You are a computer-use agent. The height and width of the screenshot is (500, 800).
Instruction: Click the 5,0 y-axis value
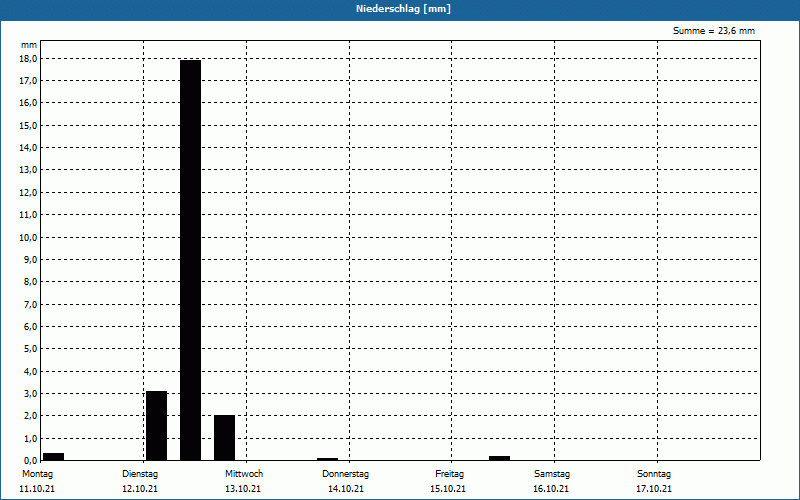(x=31, y=349)
